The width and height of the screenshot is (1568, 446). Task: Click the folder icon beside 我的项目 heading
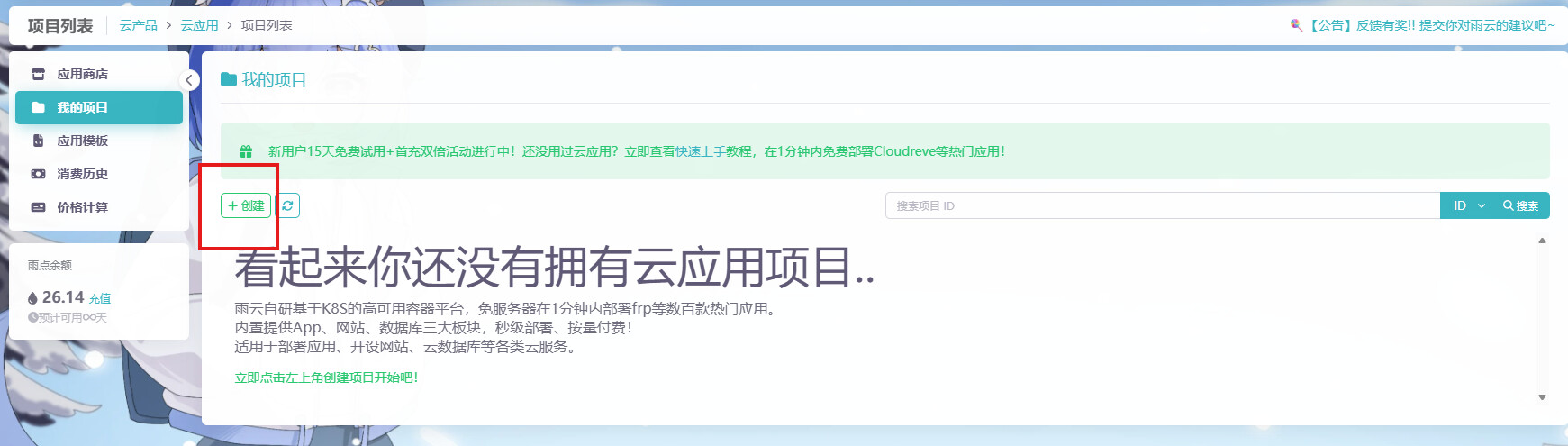(x=229, y=80)
